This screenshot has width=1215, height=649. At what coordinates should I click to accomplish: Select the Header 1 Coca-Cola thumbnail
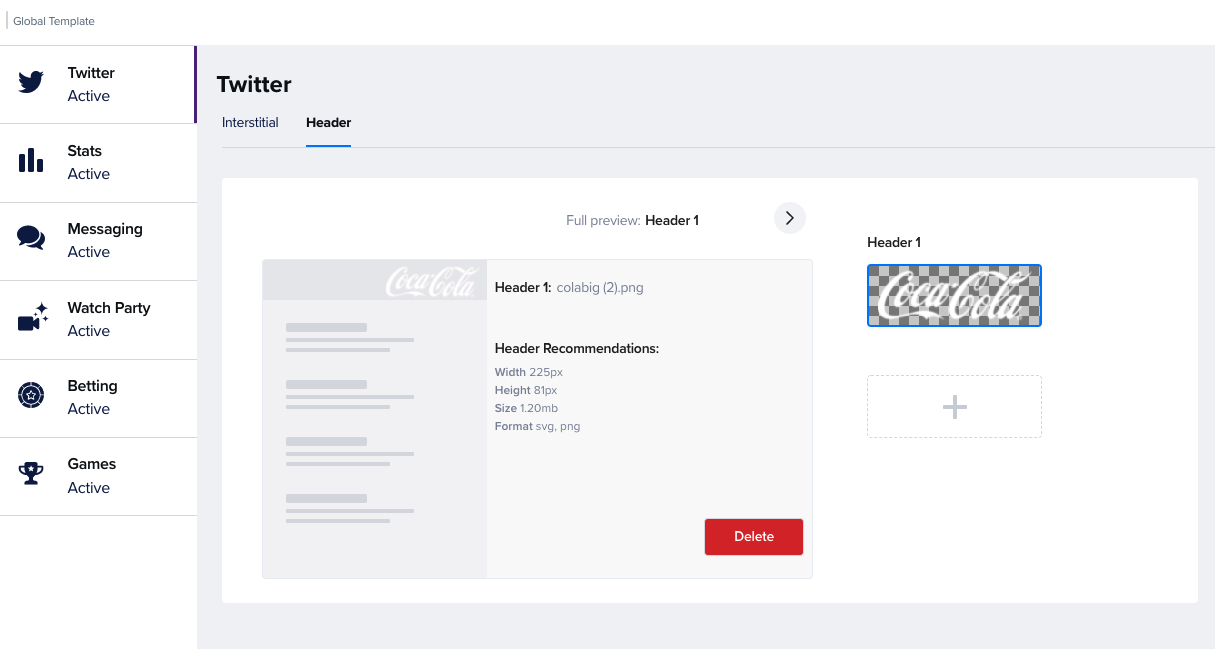click(x=954, y=295)
